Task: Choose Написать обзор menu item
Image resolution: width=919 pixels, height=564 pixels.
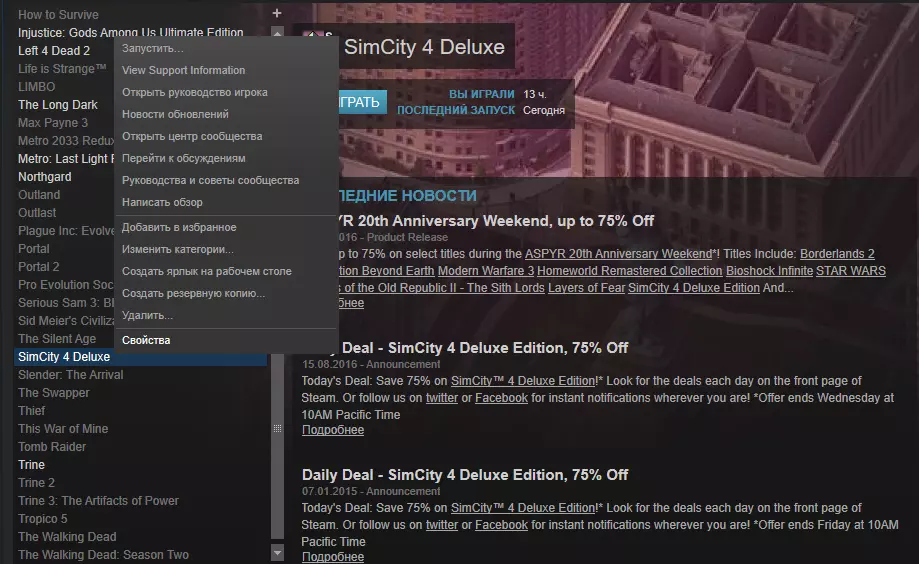Action: [162, 202]
